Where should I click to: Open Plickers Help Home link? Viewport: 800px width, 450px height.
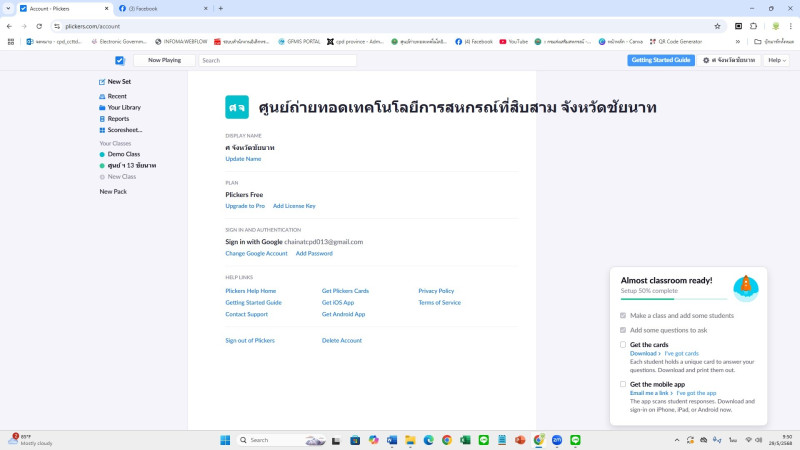coord(251,291)
